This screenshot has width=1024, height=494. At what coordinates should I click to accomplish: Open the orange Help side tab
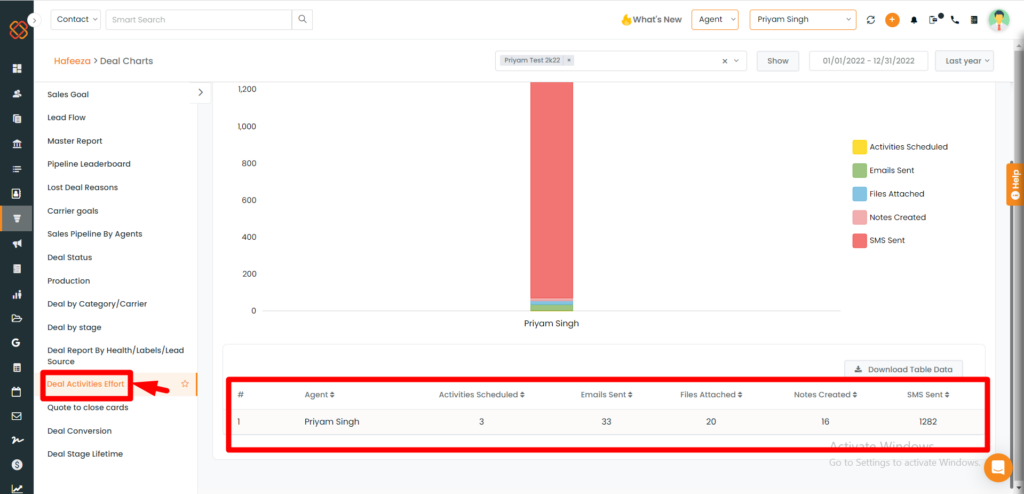pos(1015,184)
